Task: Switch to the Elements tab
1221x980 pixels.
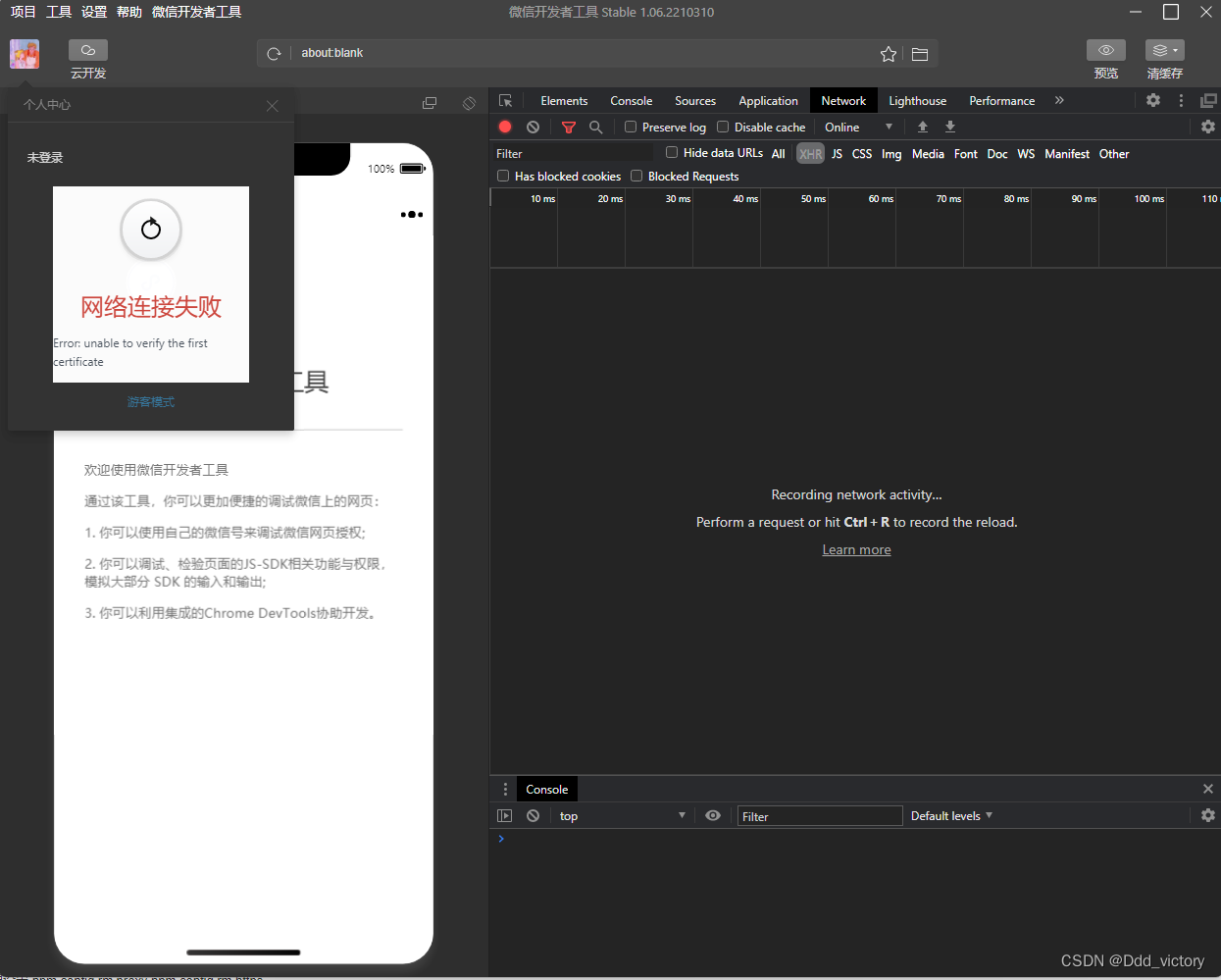Action: click(564, 101)
